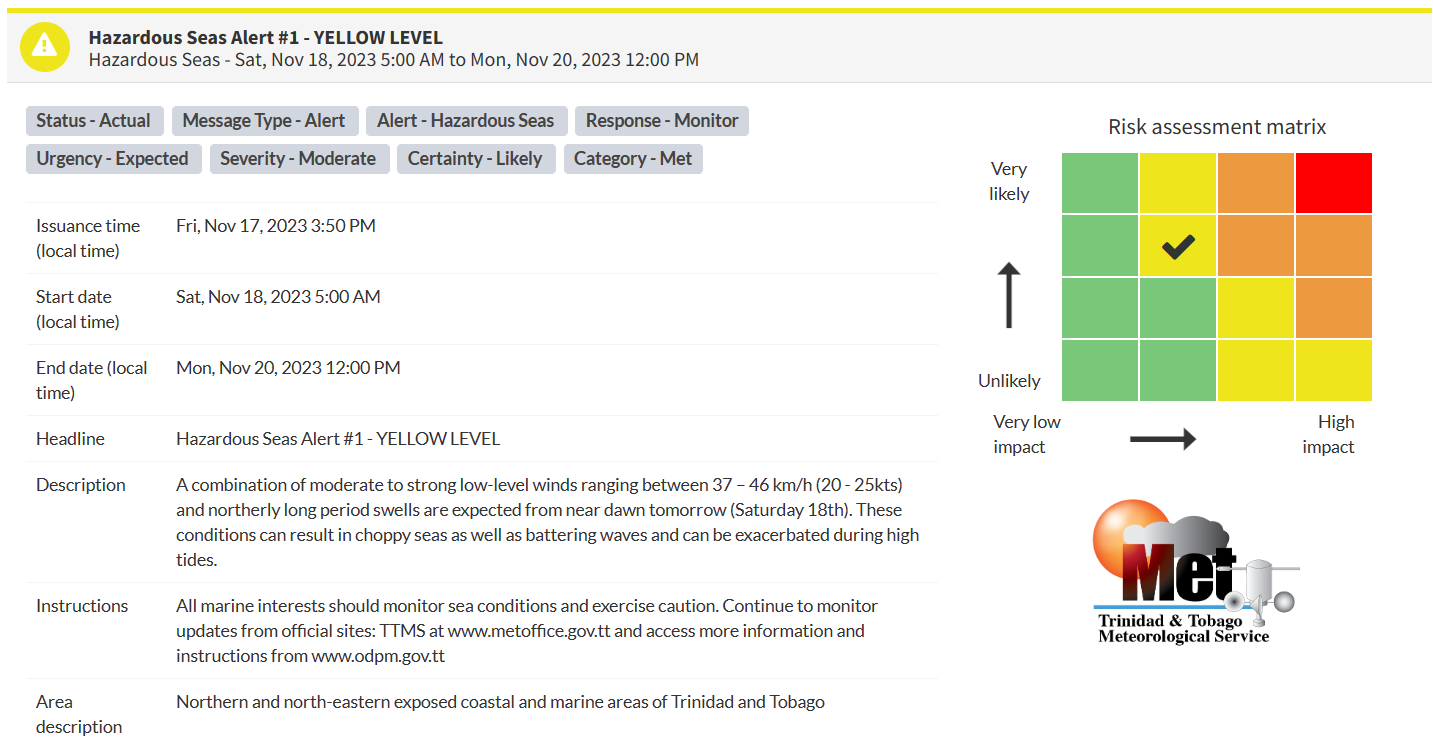Click the end value Mon, Nov 20, 2023 12:00 PM
The width and height of the screenshot is (1433, 747).
coord(288,368)
